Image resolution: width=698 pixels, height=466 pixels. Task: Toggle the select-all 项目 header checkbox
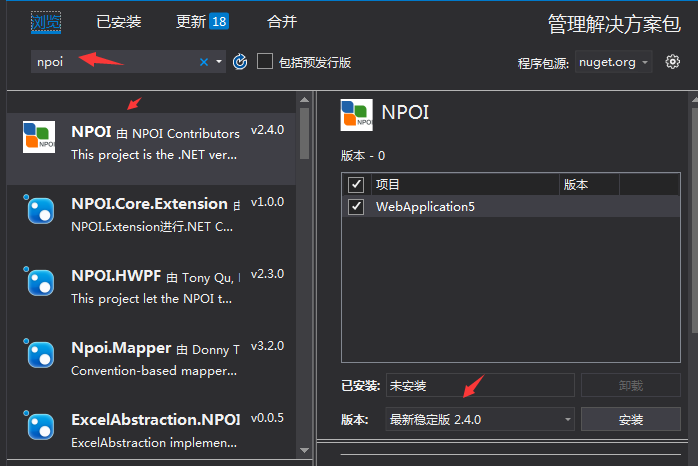coord(356,184)
